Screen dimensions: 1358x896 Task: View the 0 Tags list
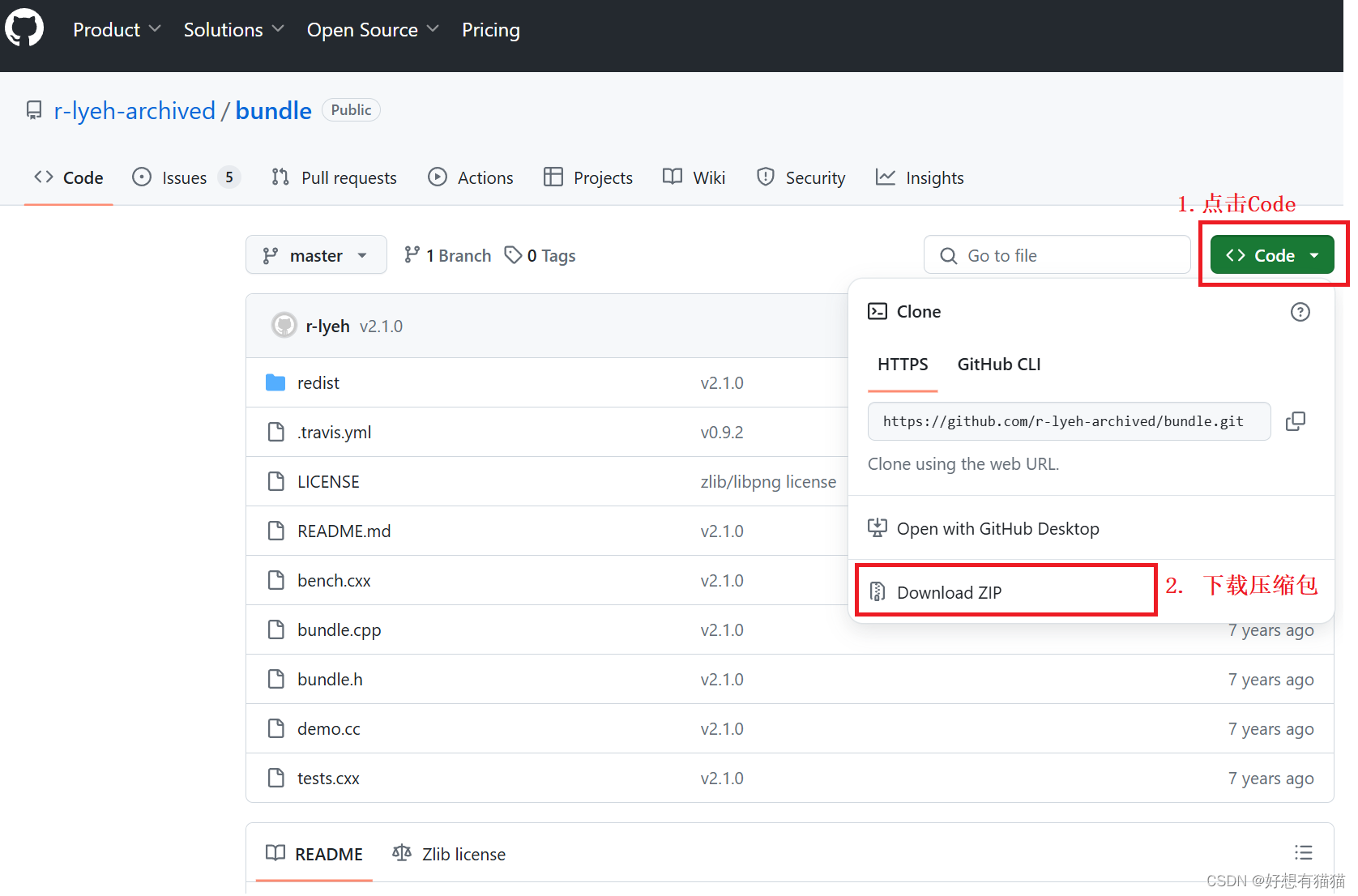[x=540, y=255]
